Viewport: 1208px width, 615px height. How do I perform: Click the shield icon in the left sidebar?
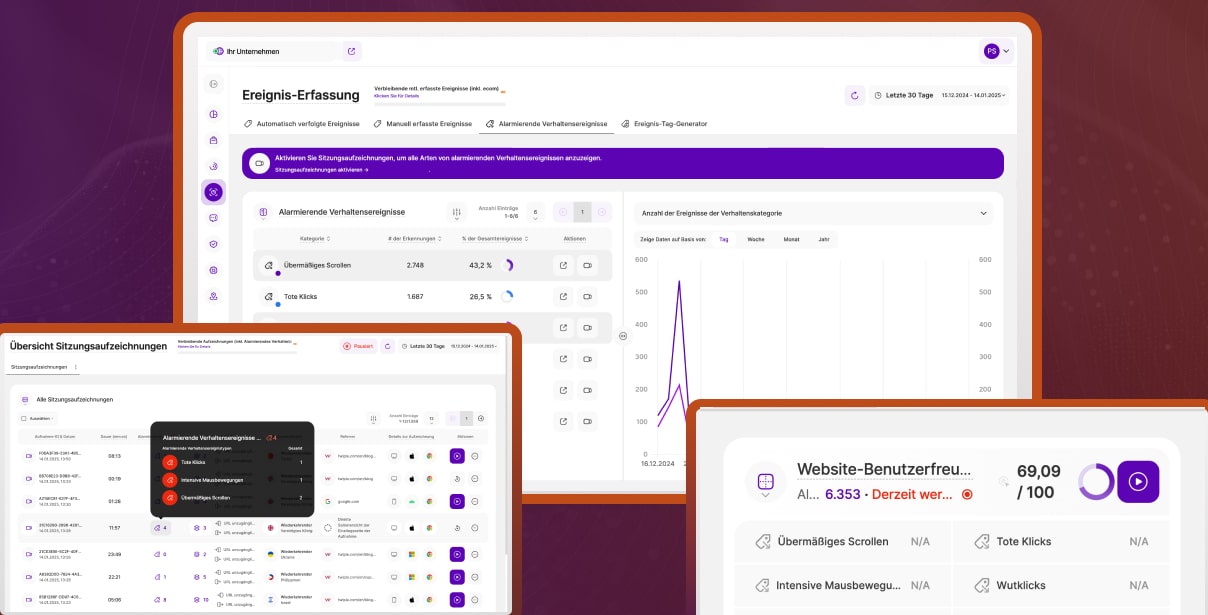click(x=213, y=244)
